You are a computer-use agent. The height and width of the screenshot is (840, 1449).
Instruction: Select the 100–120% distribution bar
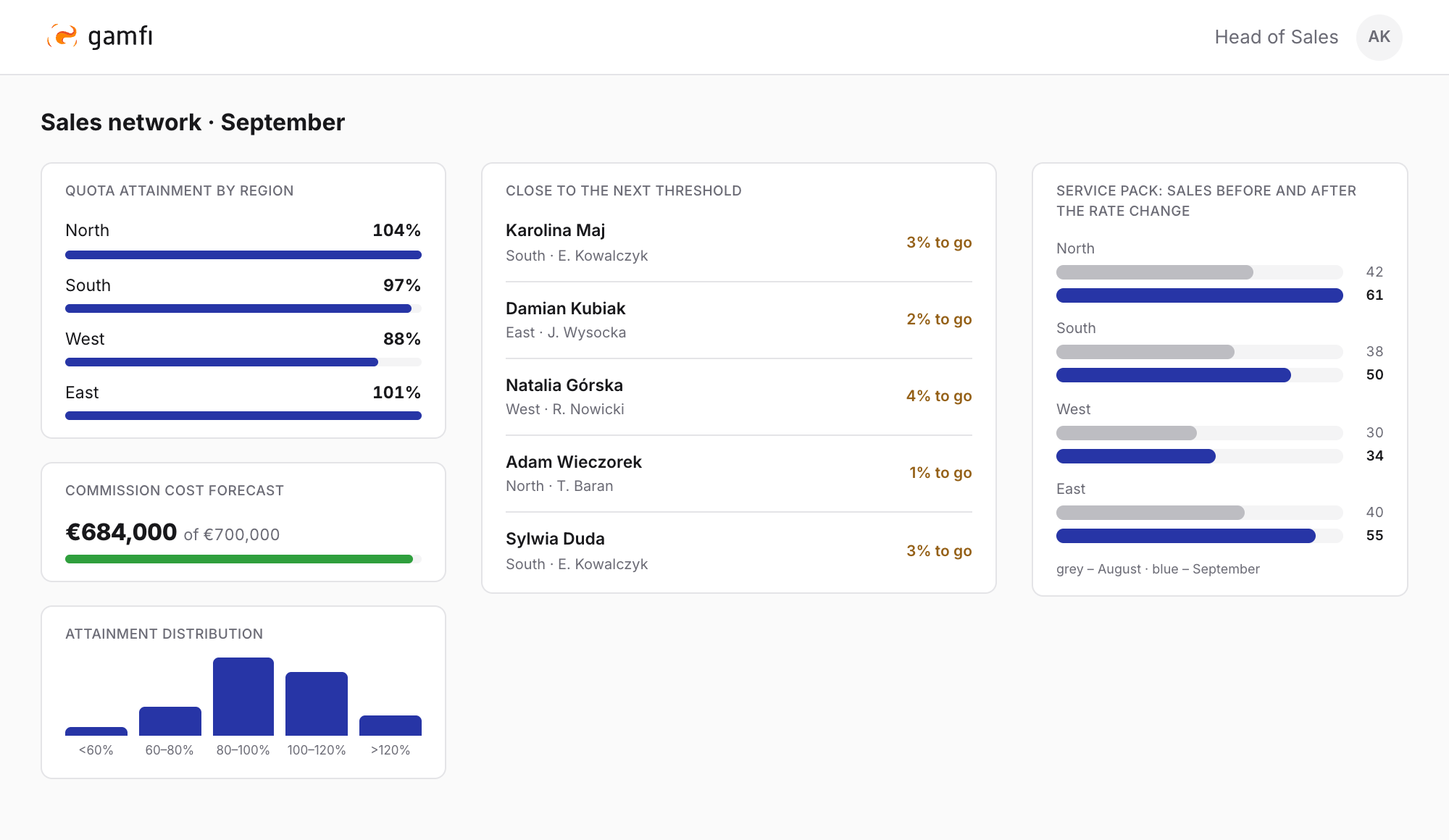317,704
